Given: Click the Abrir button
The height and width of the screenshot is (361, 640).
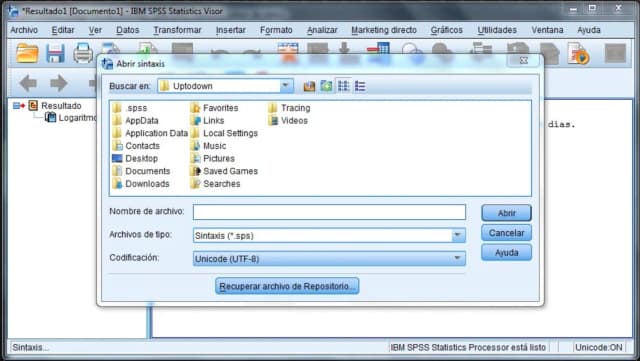Looking at the screenshot, I should click(x=506, y=213).
